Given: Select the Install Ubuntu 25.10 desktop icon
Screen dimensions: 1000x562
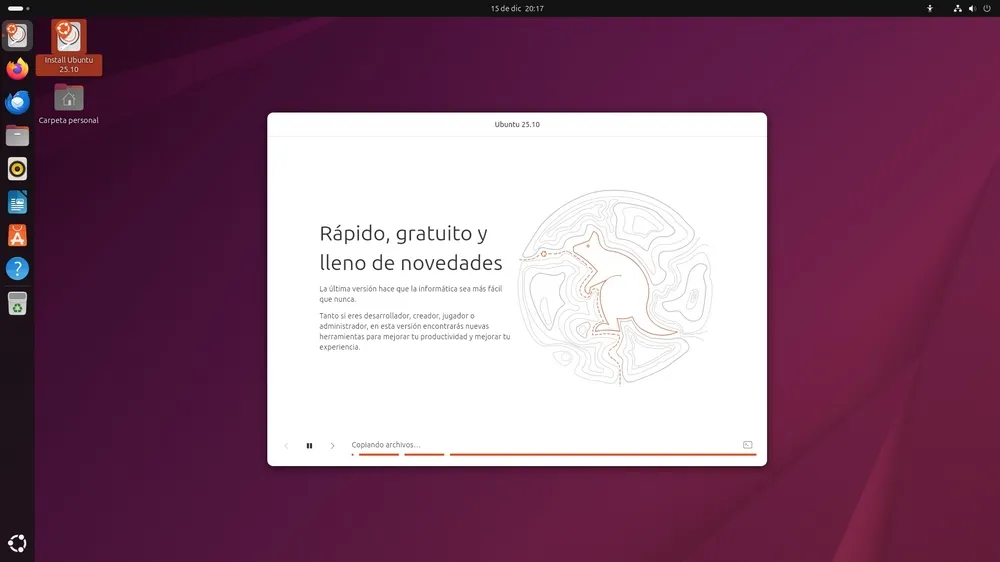Looking at the screenshot, I should tap(69, 47).
